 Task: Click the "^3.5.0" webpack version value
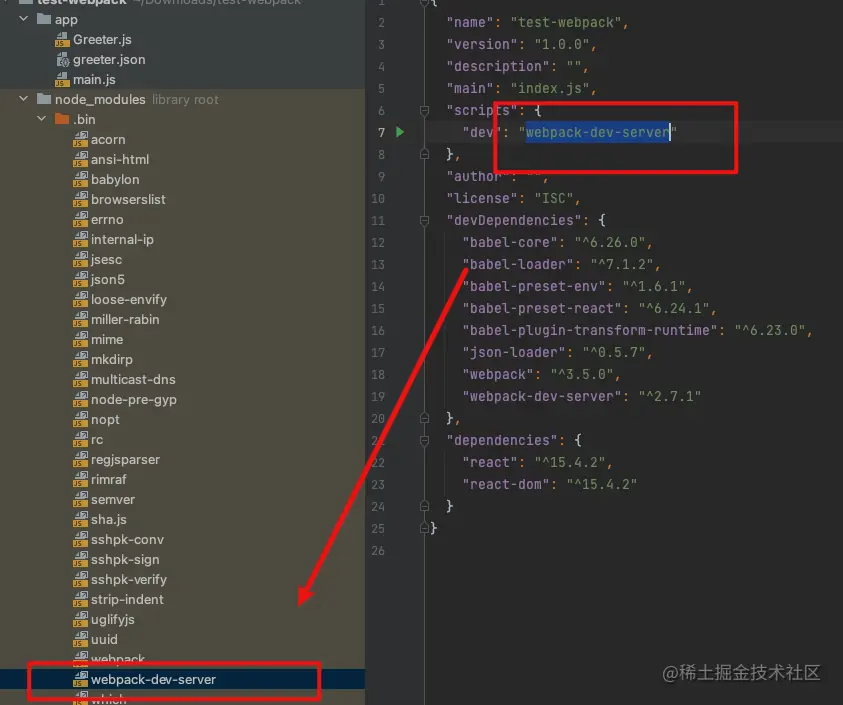click(x=582, y=374)
